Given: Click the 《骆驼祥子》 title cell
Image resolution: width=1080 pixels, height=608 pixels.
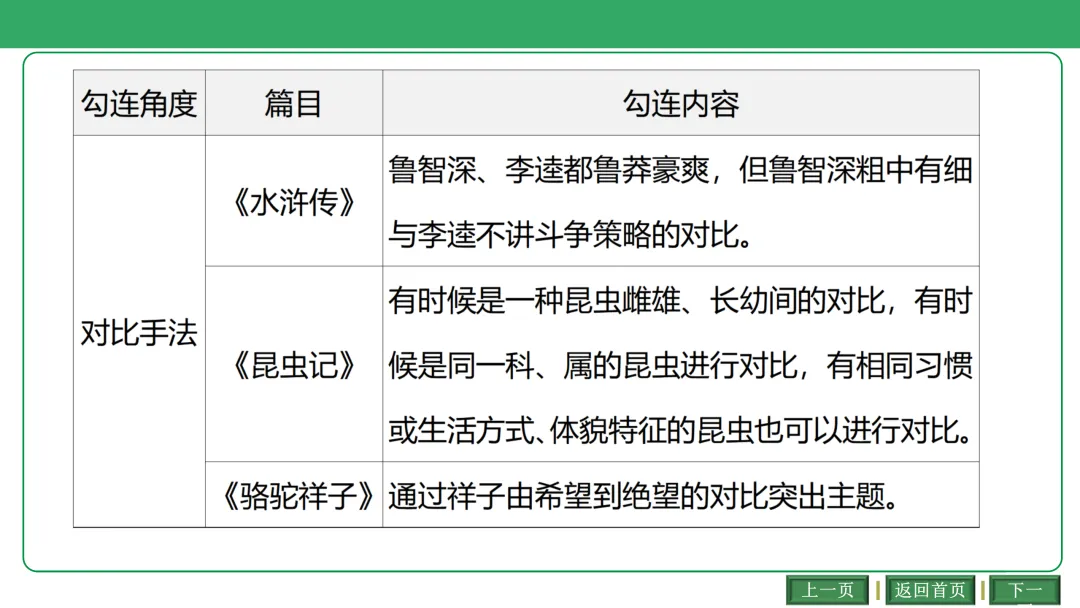Looking at the screenshot, I should 294,494.
